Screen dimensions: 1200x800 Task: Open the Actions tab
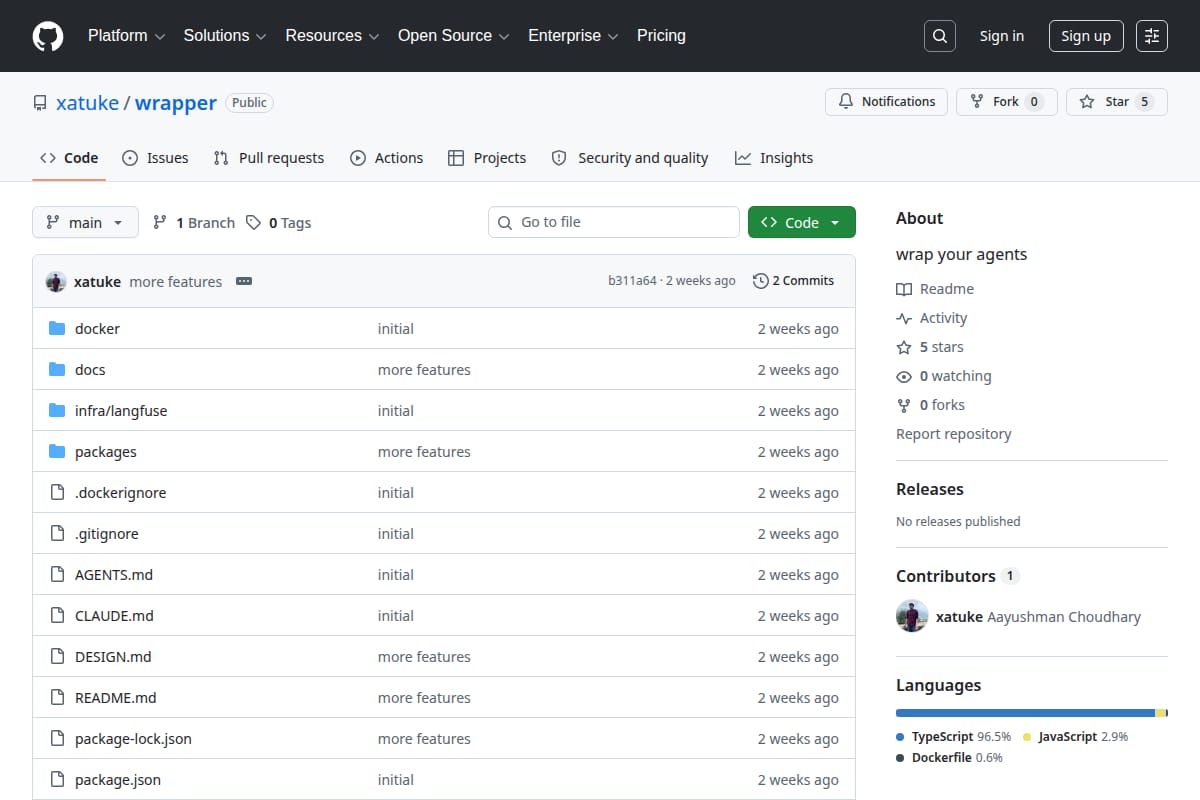pos(386,158)
